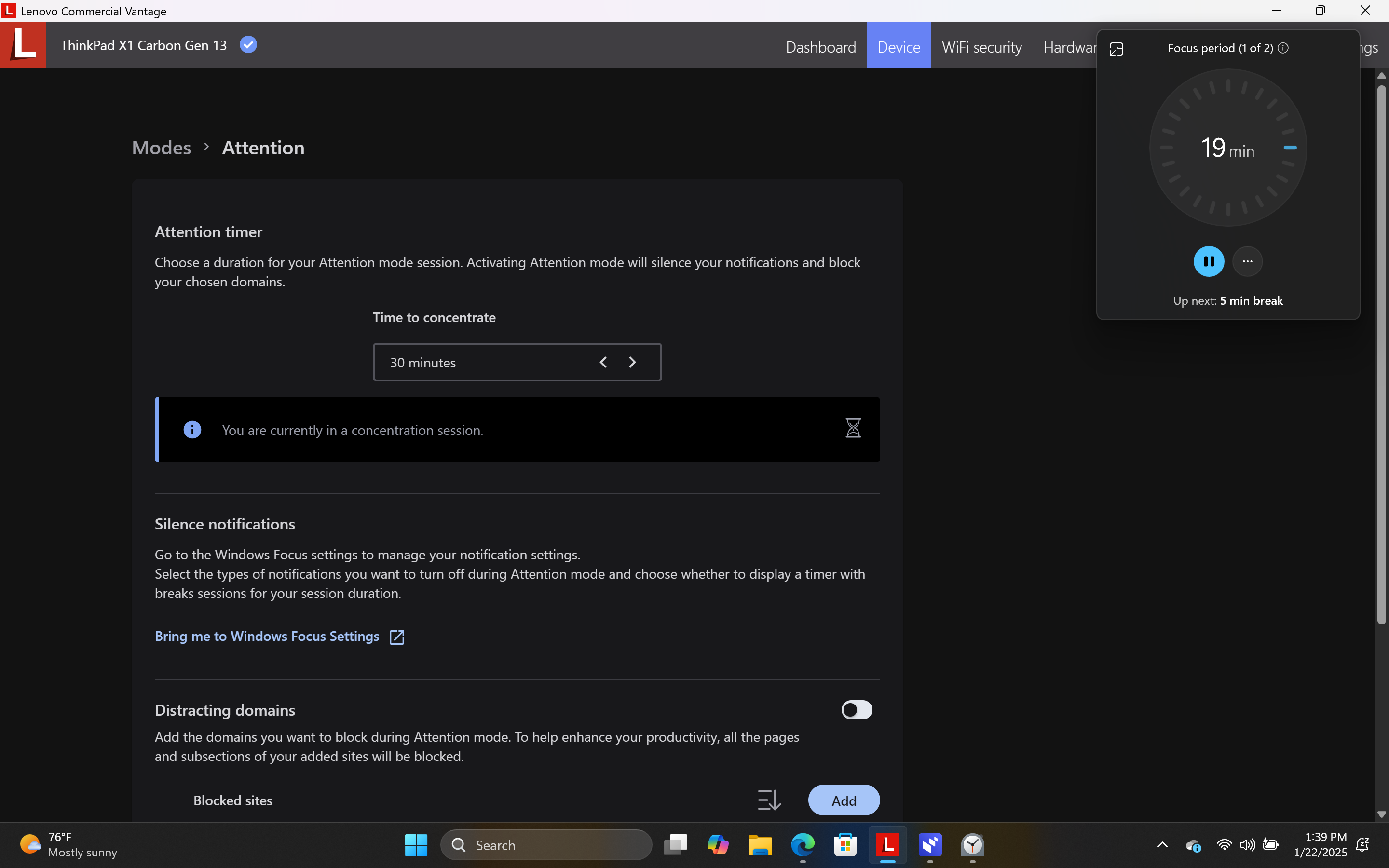Screen dimensions: 1389x868
Task: Click the Add button for blocked sites
Action: (844, 800)
